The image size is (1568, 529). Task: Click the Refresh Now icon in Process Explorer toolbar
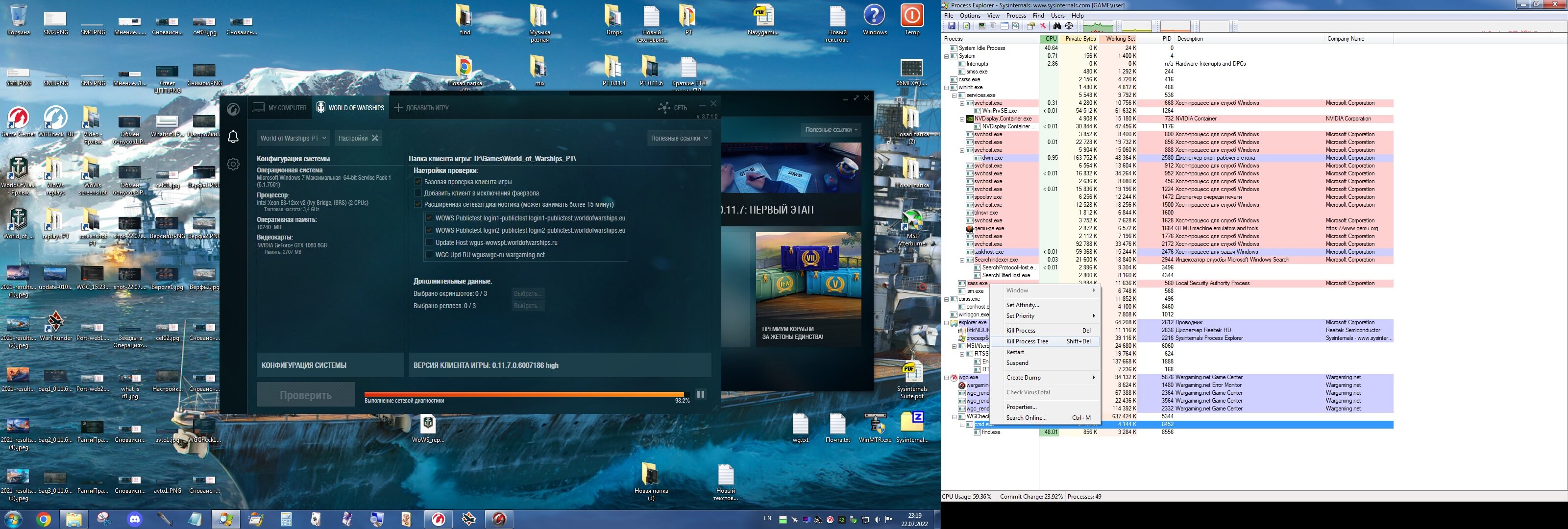point(967,26)
